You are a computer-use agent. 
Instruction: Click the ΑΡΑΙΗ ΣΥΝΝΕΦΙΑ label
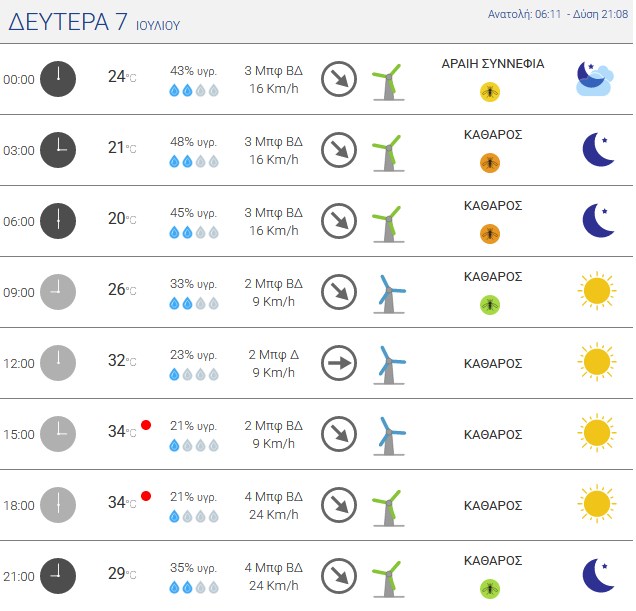pos(493,64)
